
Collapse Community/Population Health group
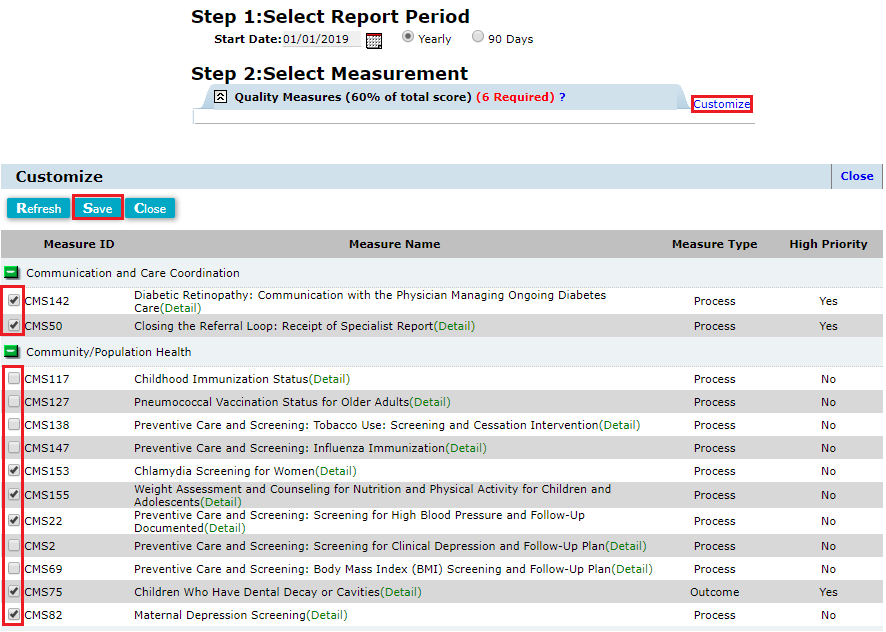point(12,352)
